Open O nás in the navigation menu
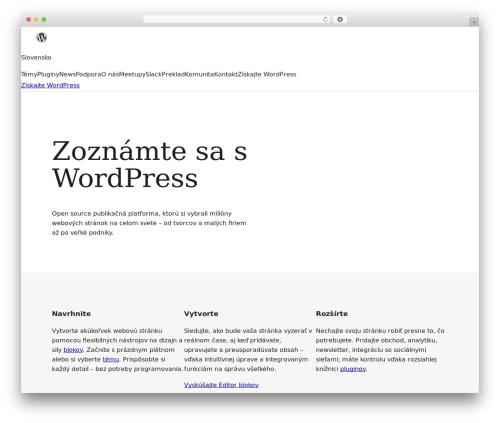The height and width of the screenshot is (423, 500). tap(110, 74)
